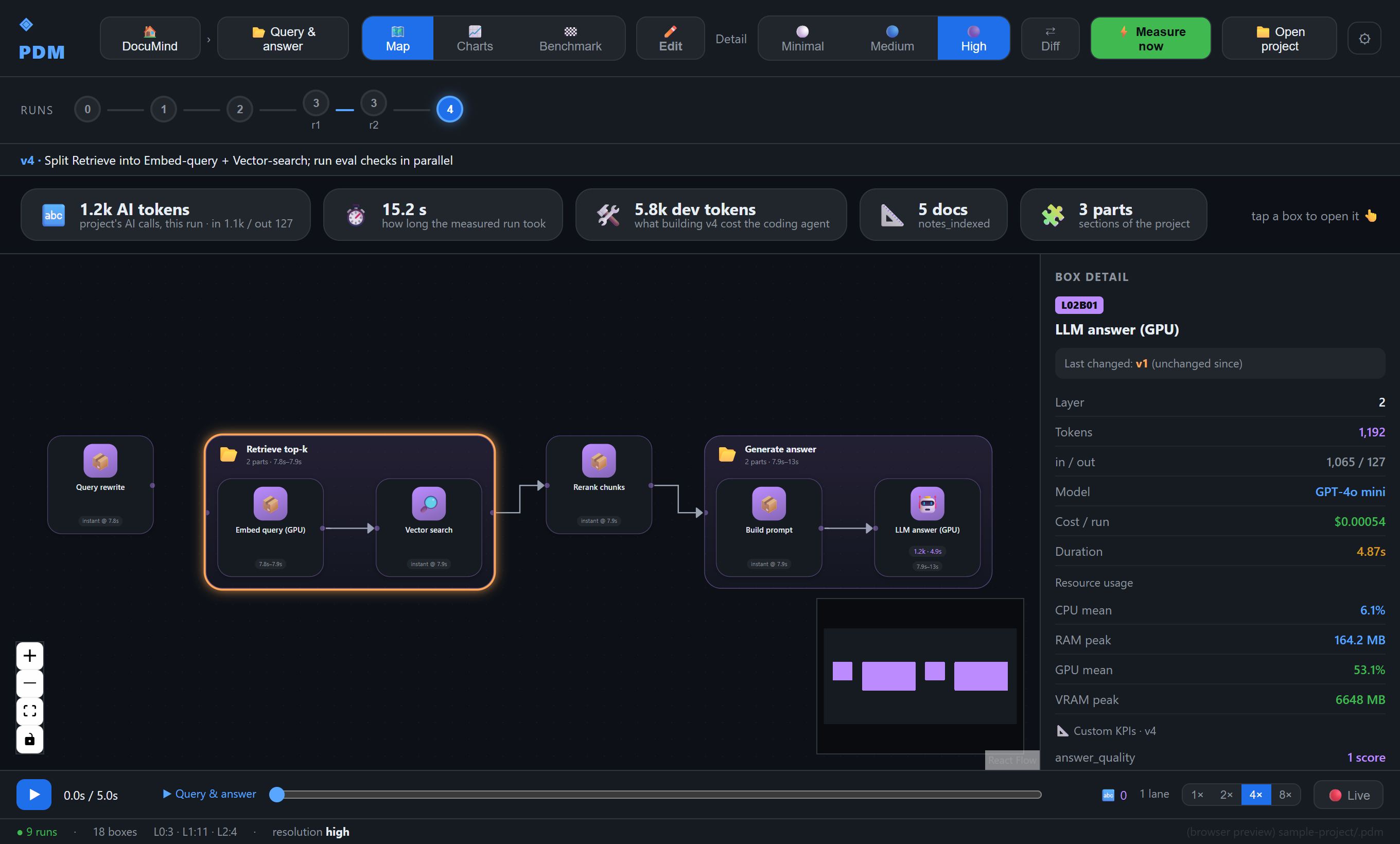Click the Open project button

[x=1280, y=39]
